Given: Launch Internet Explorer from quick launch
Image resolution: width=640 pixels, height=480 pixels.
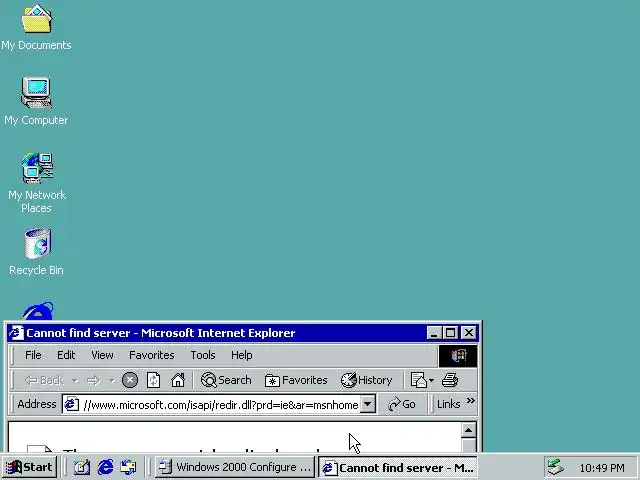Looking at the screenshot, I should coord(105,467).
